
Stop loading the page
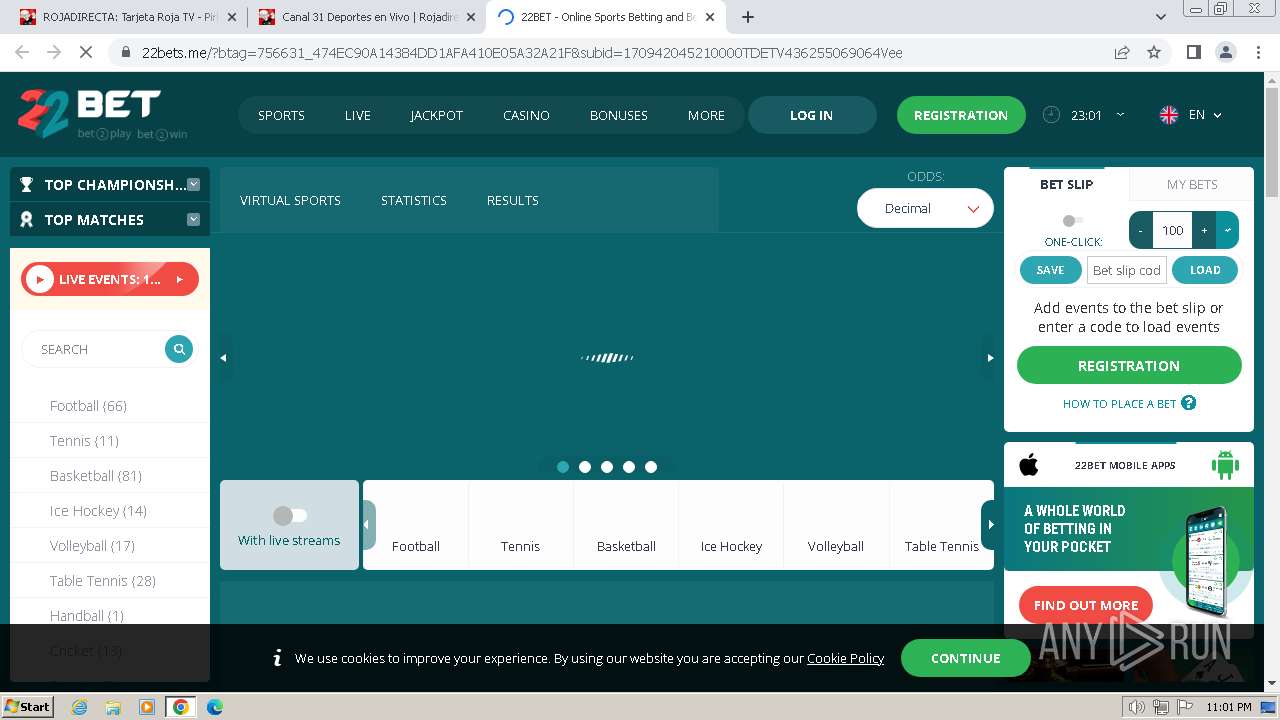[x=86, y=53]
